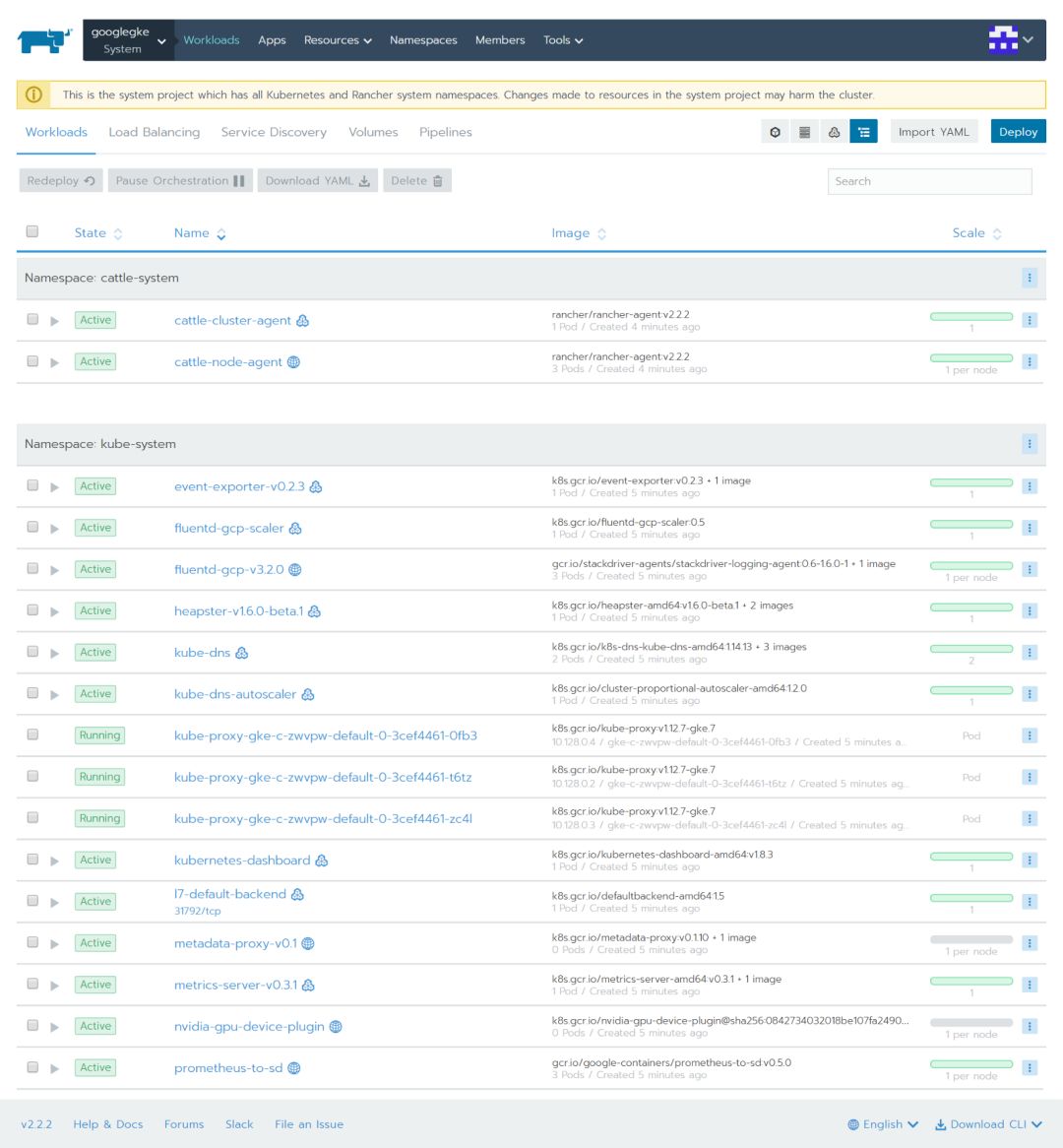1063x1148 pixels.
Task: Click daemonset globe icon beside nvidia-gpu-device-plugin
Action: (336, 1027)
